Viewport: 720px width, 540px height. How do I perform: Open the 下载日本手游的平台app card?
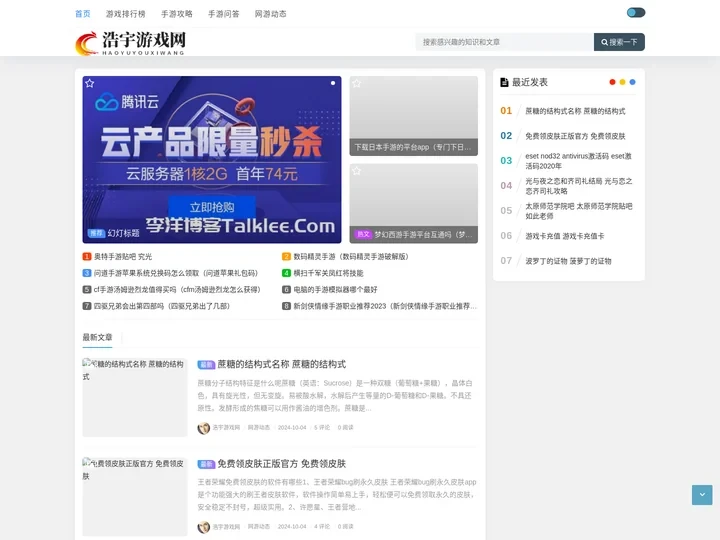click(413, 116)
